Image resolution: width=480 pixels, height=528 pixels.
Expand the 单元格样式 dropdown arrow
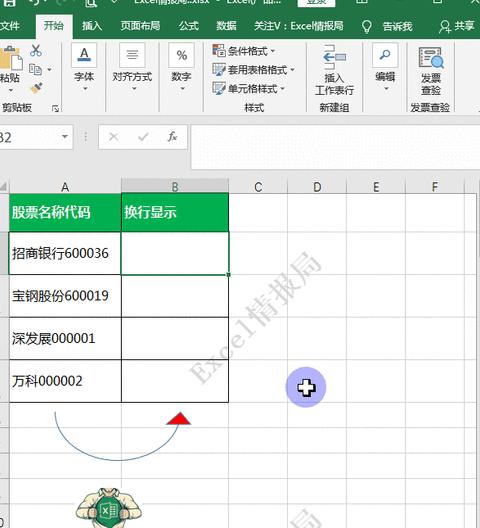click(283, 89)
